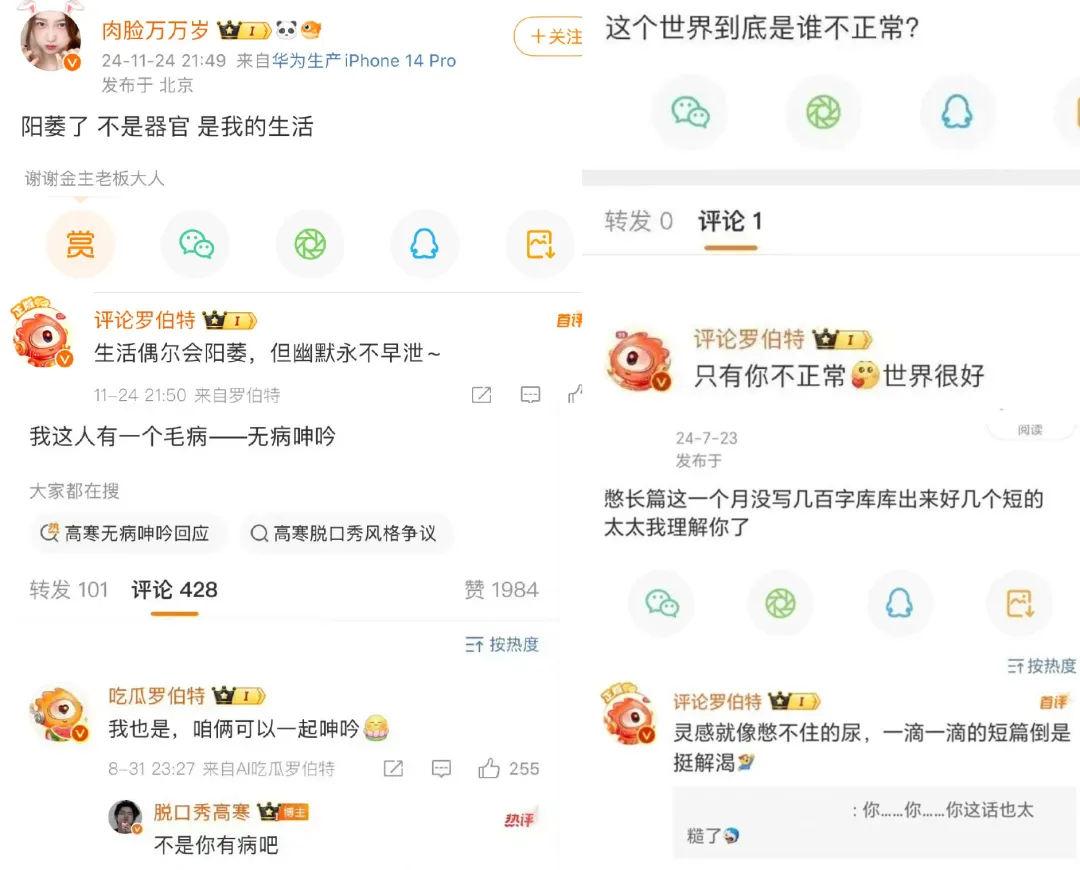The width and height of the screenshot is (1080, 870).
Task: View 赞 1984 likes list
Action: (x=501, y=590)
